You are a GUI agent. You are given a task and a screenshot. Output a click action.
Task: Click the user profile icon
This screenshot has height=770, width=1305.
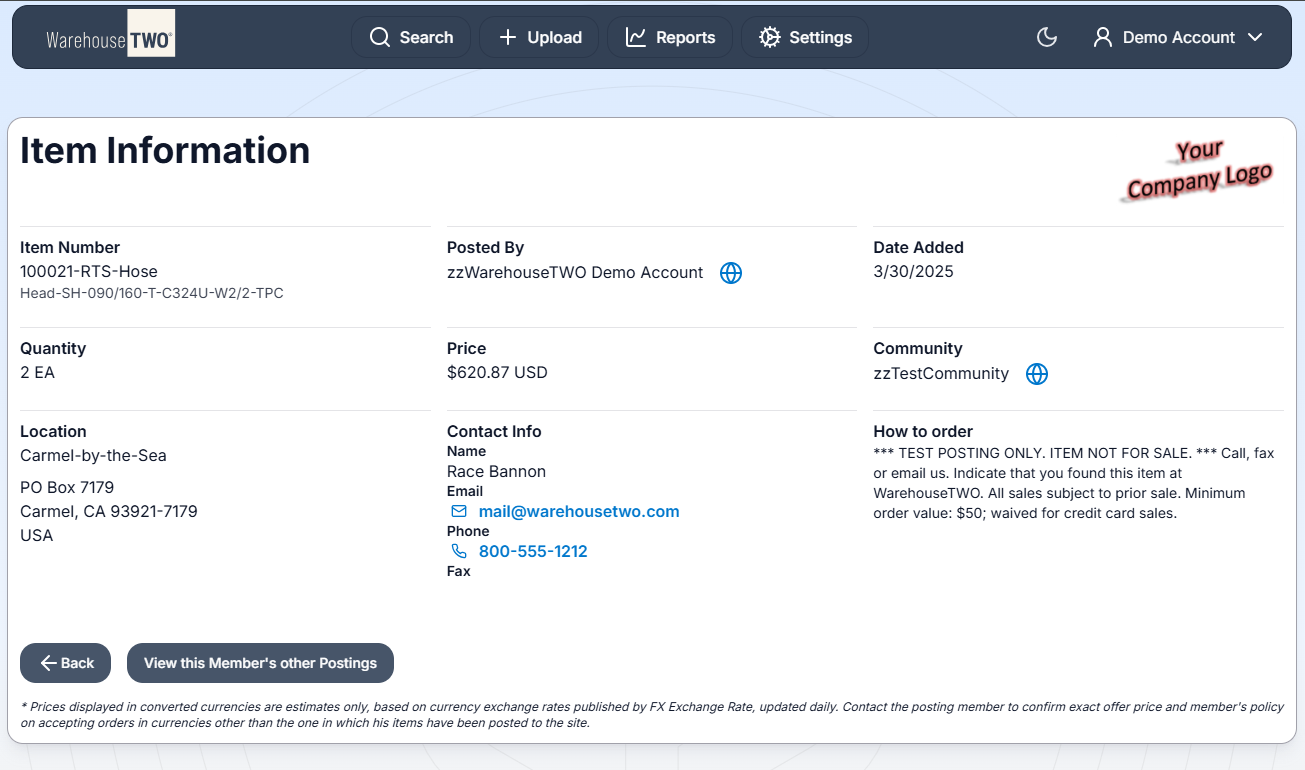pyautogui.click(x=1103, y=38)
